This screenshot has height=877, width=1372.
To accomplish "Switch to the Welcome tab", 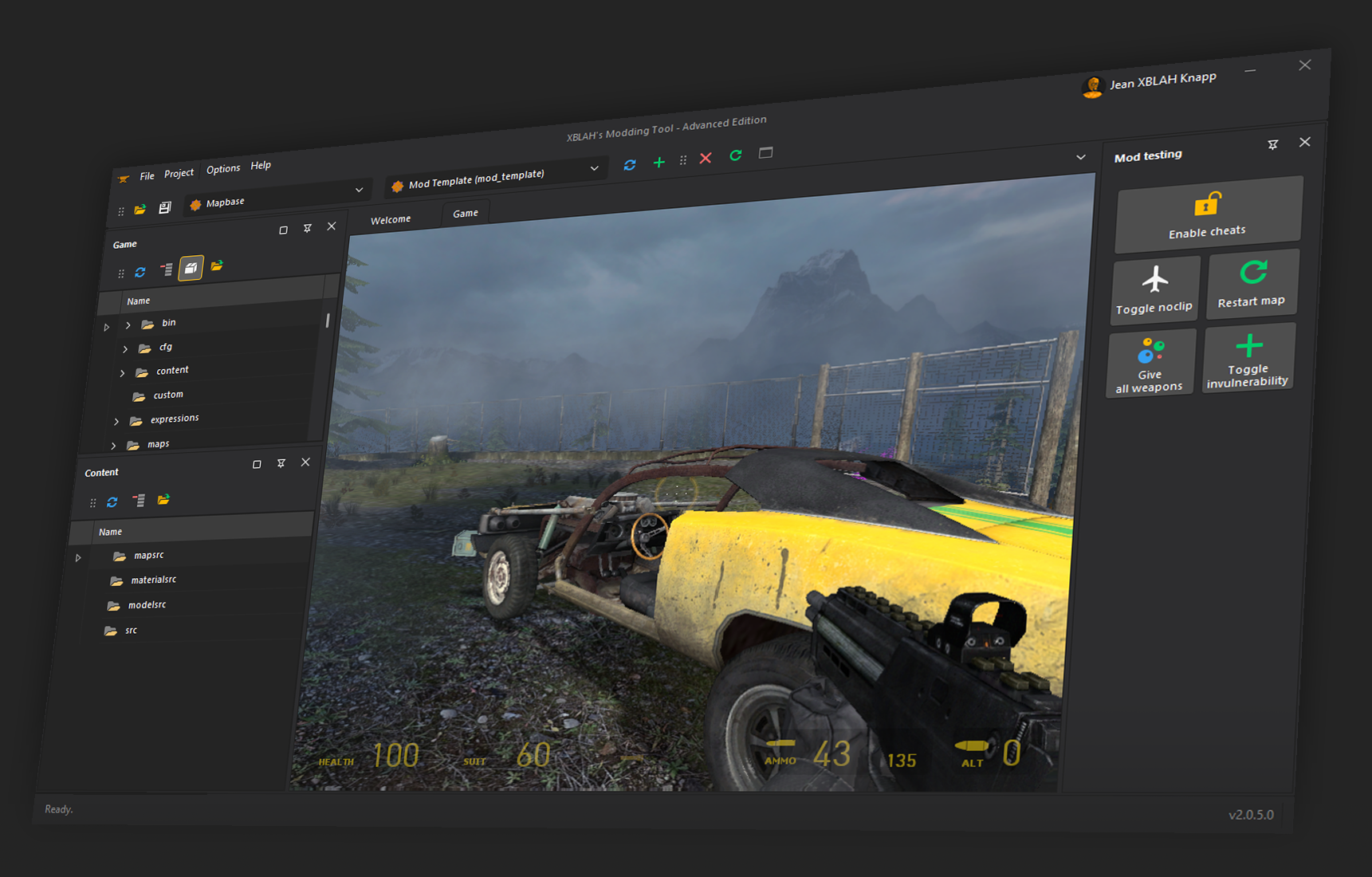I will [x=391, y=219].
